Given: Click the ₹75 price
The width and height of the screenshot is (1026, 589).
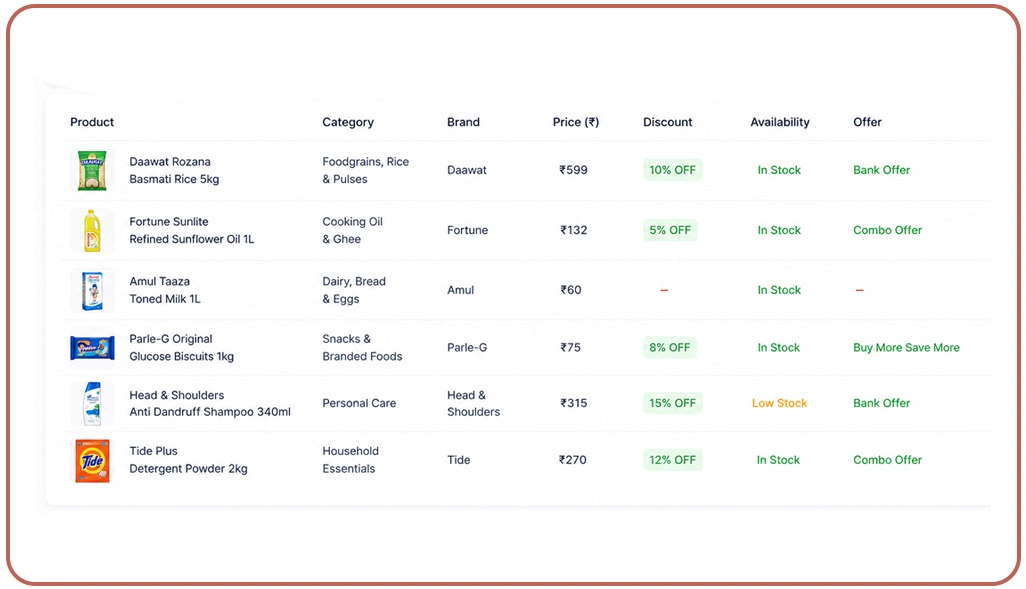Looking at the screenshot, I should 570,348.
